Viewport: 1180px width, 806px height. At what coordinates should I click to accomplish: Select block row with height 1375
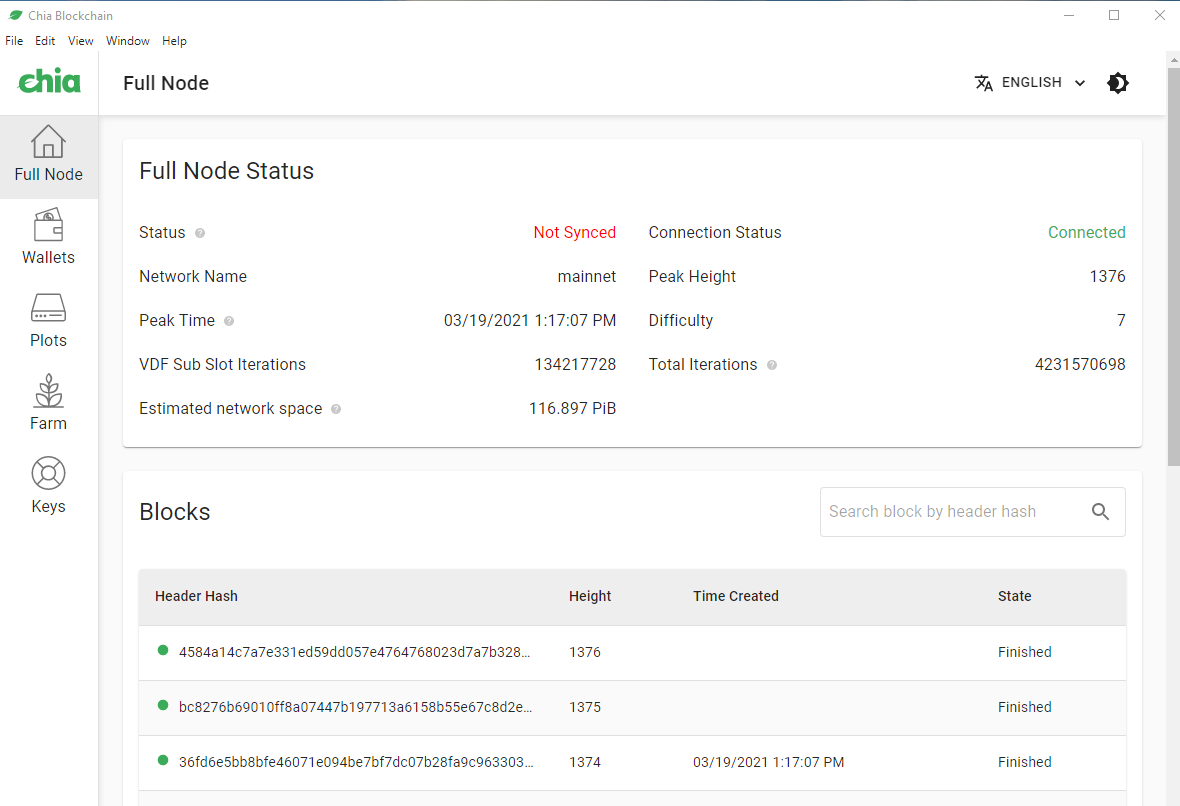click(585, 707)
